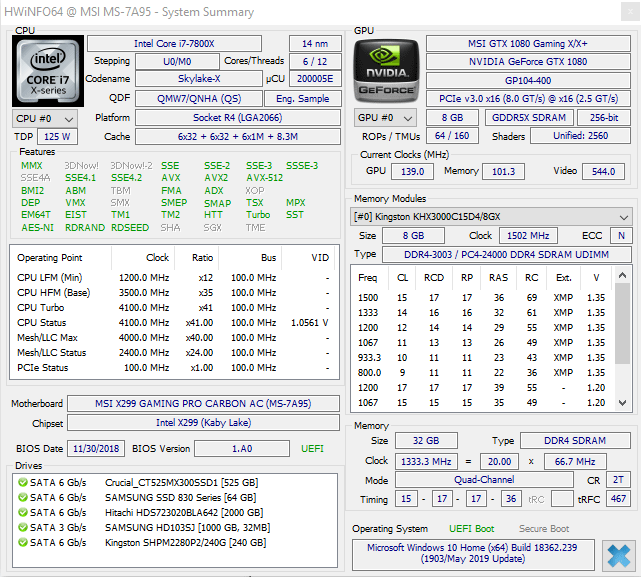The height and width of the screenshot is (577, 641).
Task: Click the CR 2T value field
Action: [x=618, y=480]
